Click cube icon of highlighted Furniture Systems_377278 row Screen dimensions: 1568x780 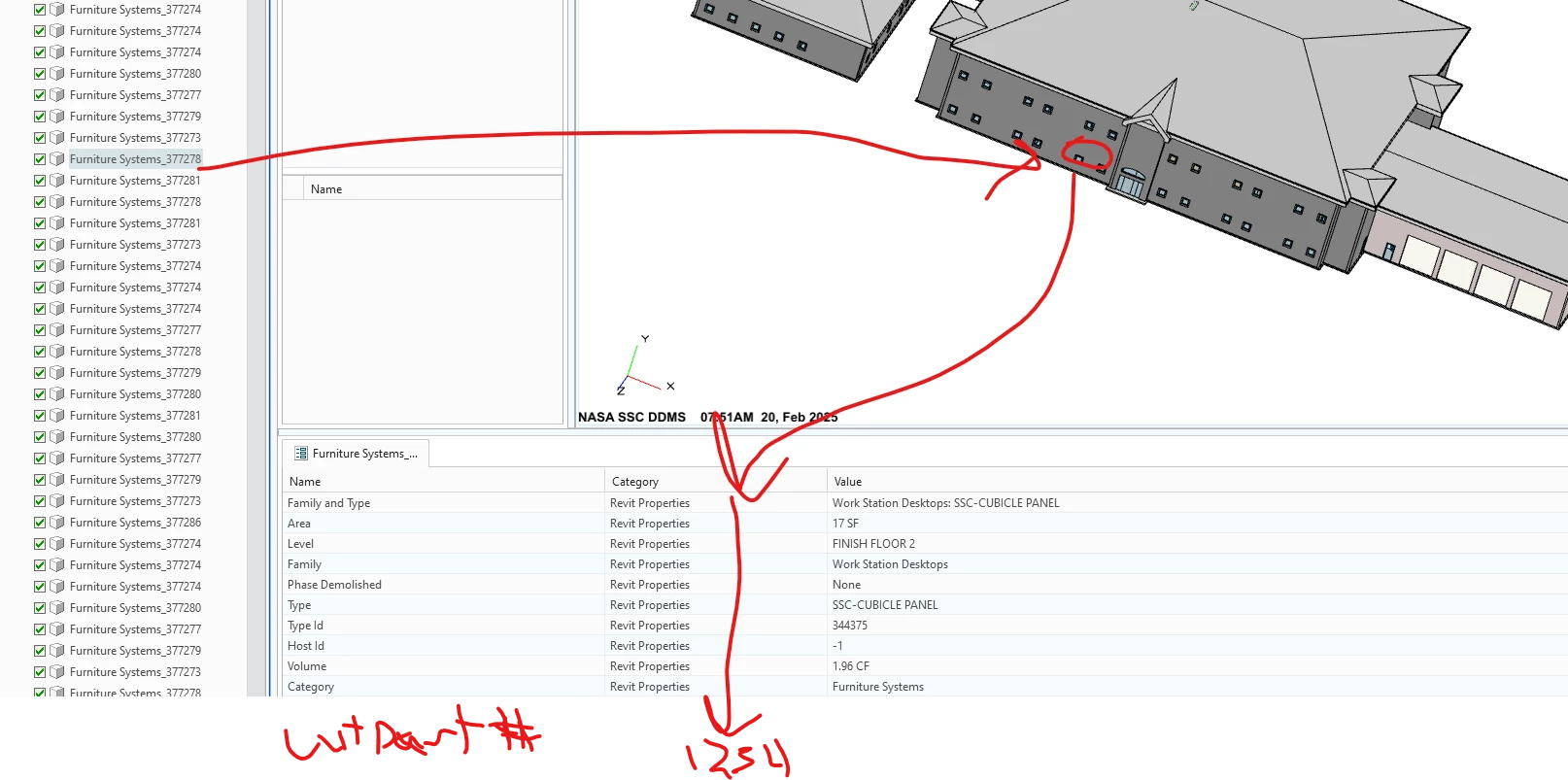(57, 159)
